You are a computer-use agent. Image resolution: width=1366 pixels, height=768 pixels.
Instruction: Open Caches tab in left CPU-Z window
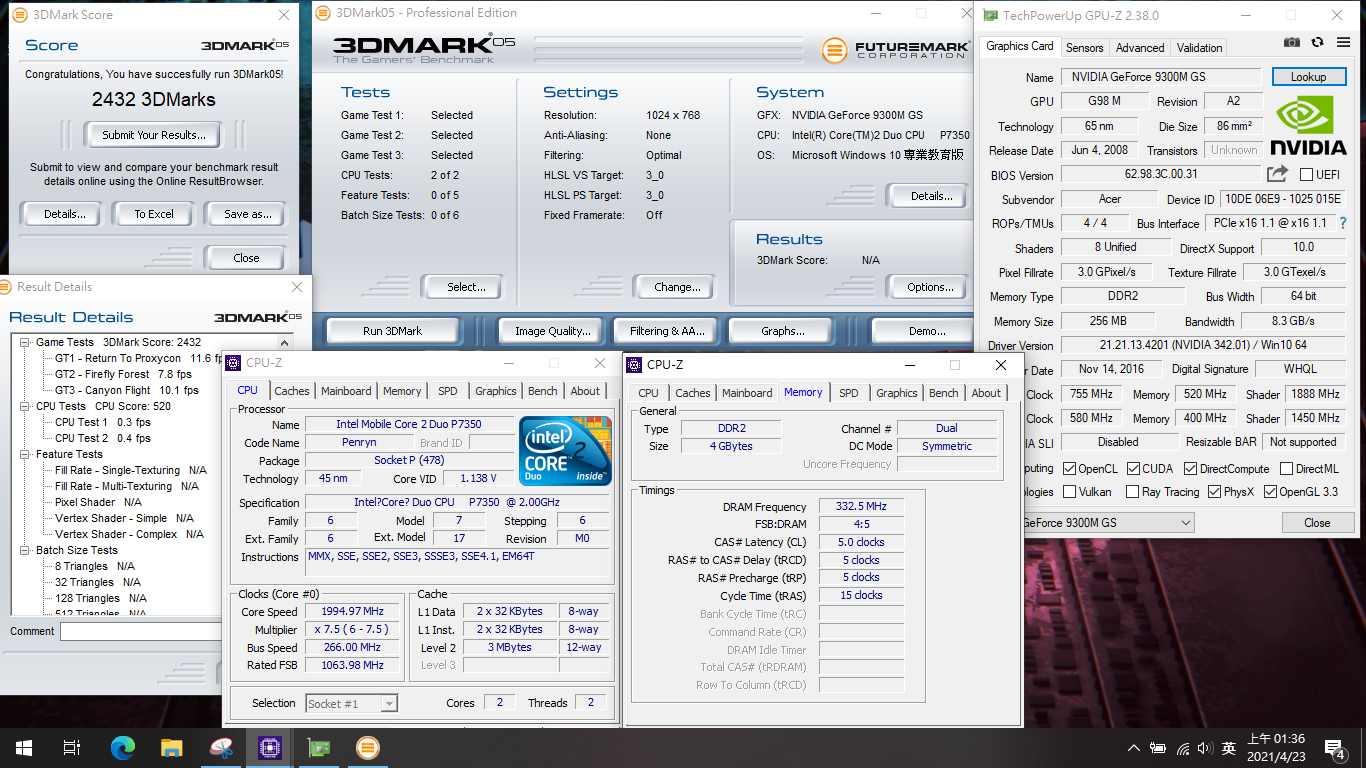[292, 391]
